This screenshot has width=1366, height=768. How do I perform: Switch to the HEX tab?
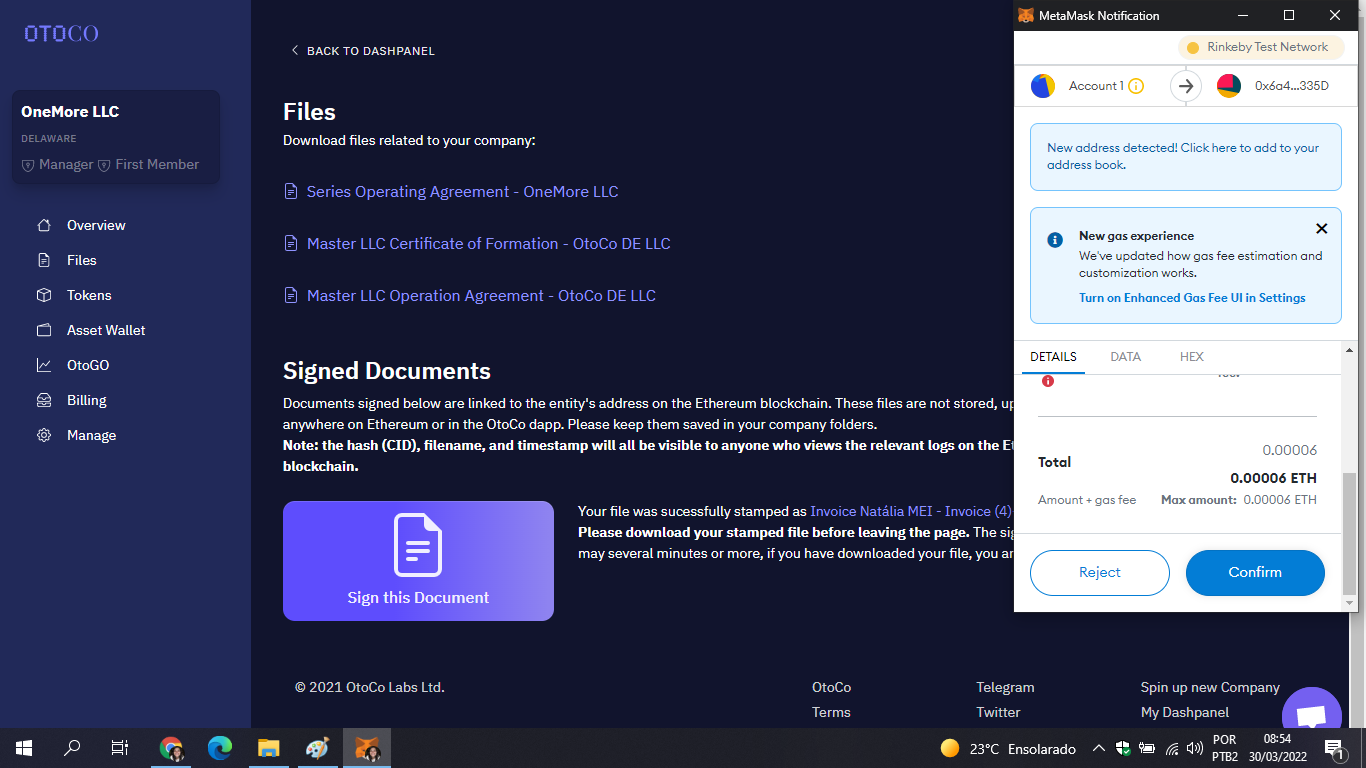click(x=1192, y=357)
